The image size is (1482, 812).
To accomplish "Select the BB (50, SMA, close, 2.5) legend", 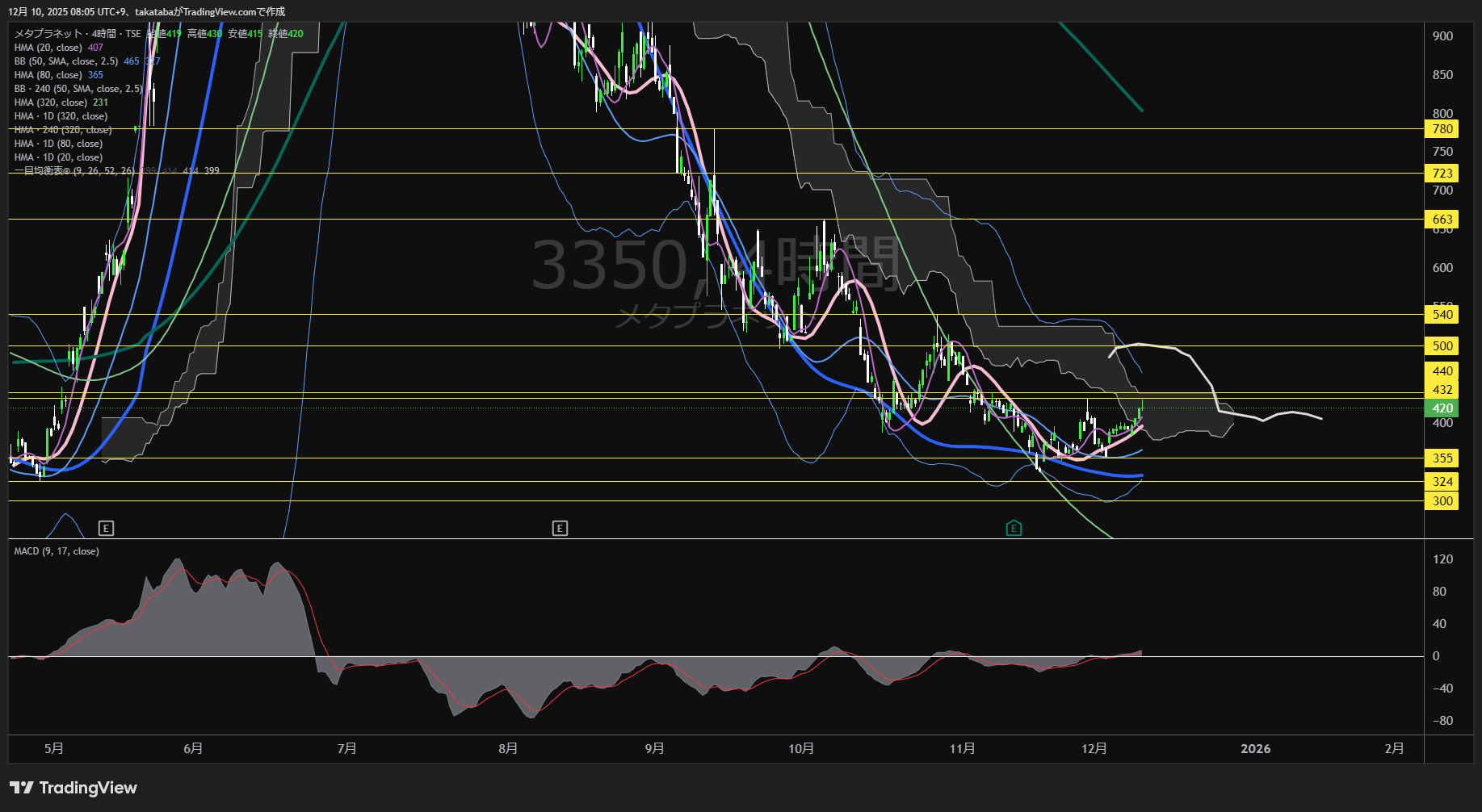I will tap(66, 61).
